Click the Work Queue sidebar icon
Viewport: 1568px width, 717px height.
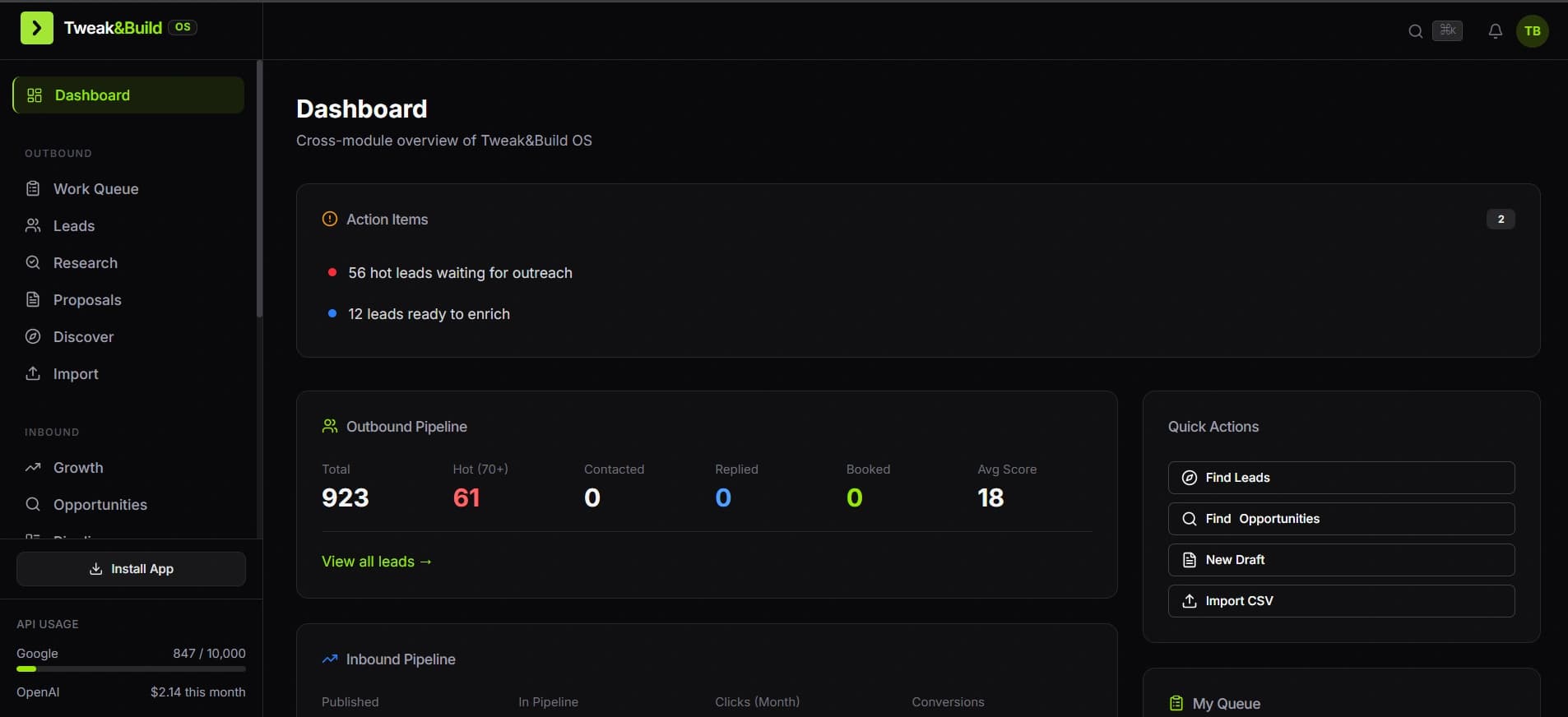(33, 188)
